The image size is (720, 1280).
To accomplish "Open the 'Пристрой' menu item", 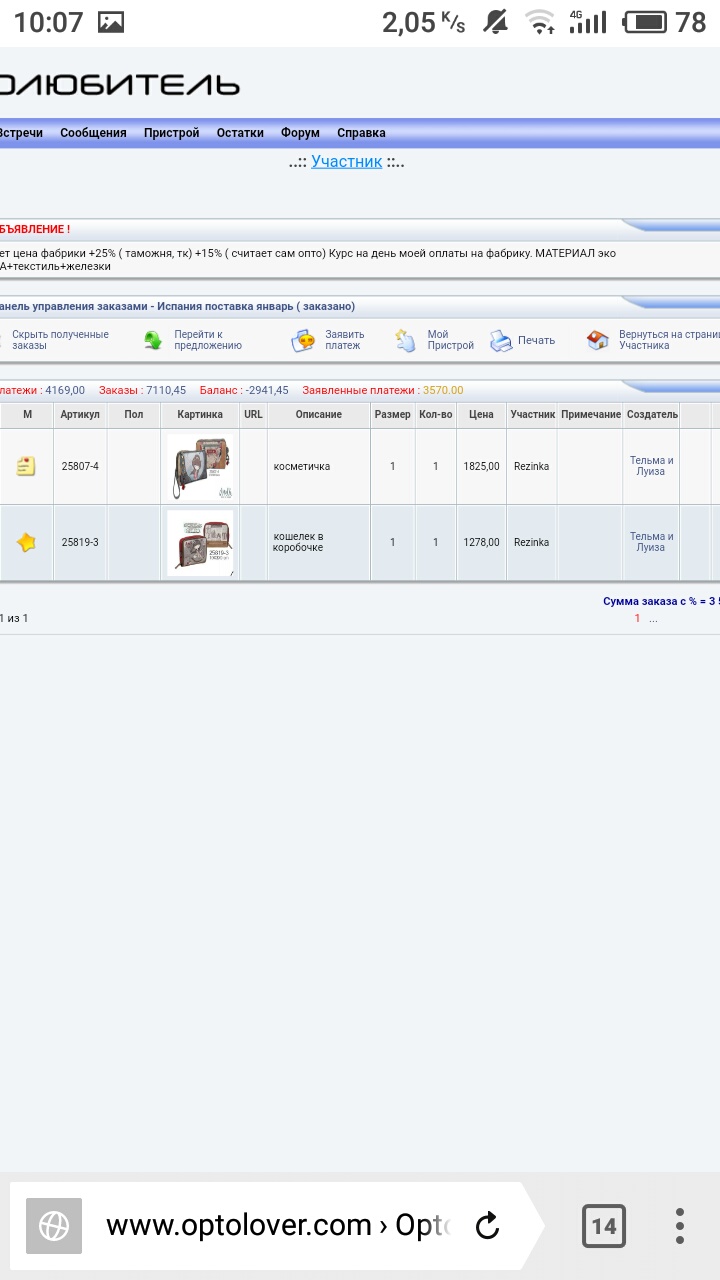I will pyautogui.click(x=171, y=133).
